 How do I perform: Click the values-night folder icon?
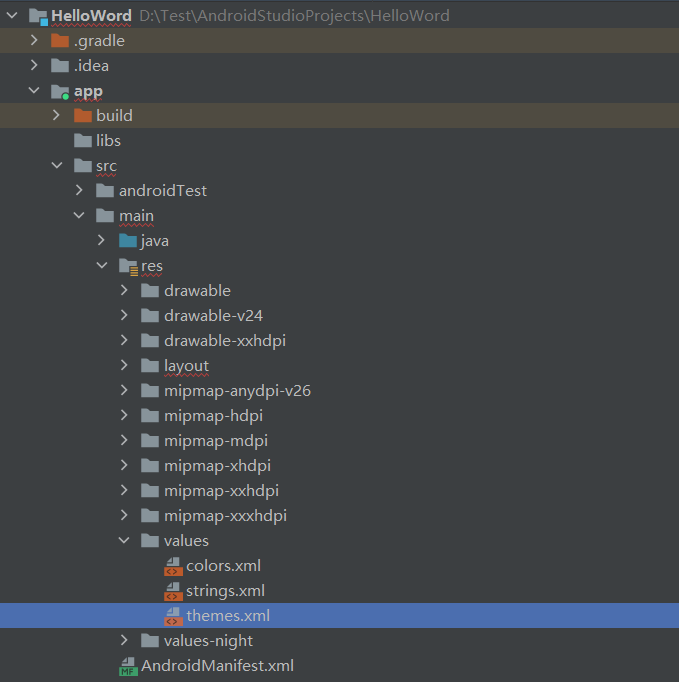coord(150,641)
